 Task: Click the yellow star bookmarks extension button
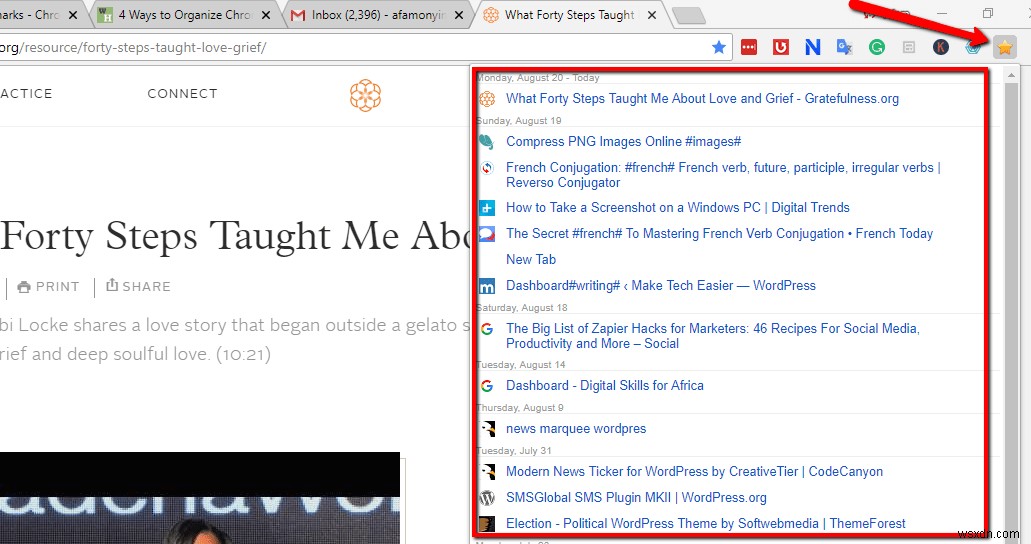click(1004, 47)
